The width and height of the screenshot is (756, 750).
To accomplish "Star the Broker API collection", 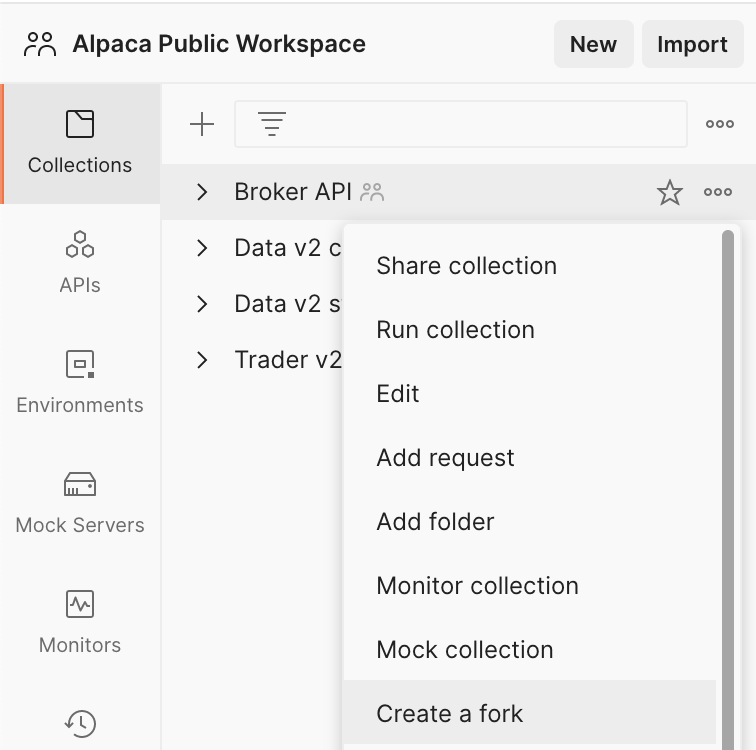I will pyautogui.click(x=670, y=192).
